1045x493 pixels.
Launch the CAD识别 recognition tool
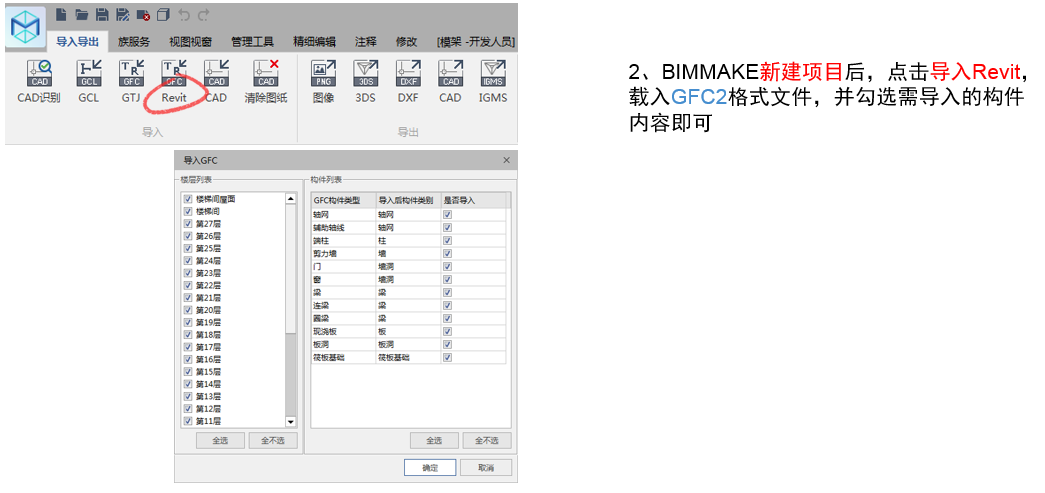pos(39,81)
